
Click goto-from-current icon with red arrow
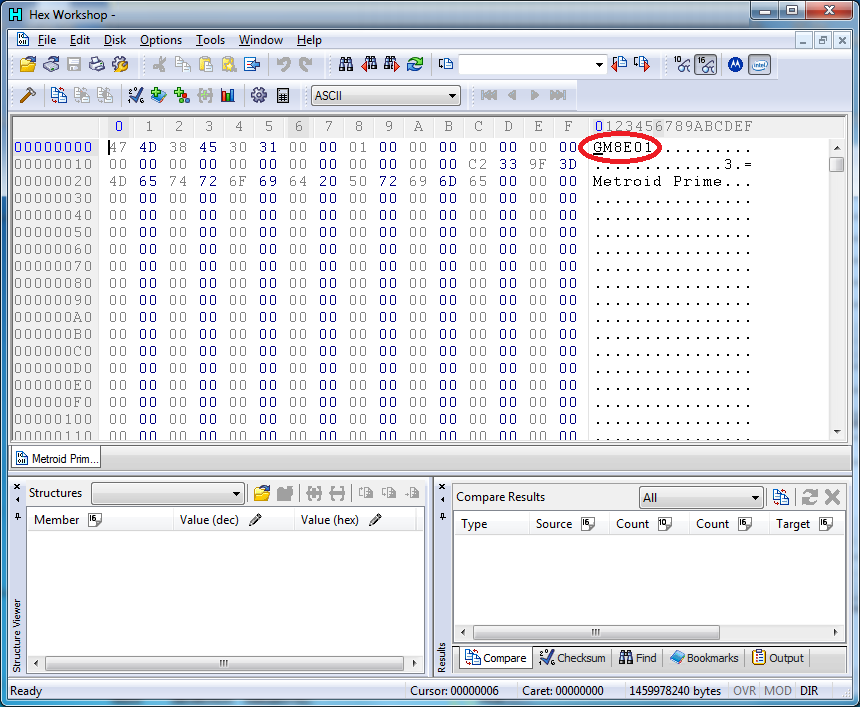(642, 64)
